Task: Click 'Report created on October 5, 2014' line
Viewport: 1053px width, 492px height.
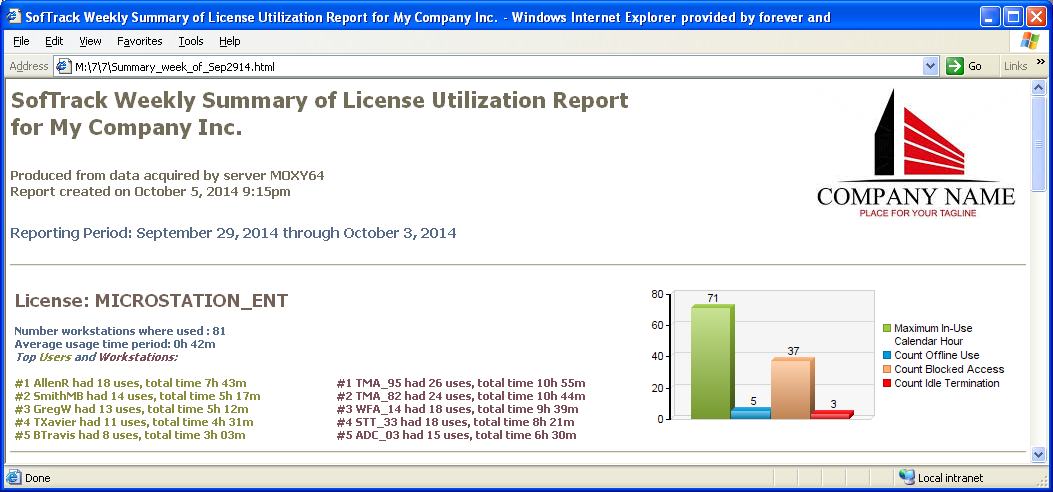Action: (x=150, y=192)
